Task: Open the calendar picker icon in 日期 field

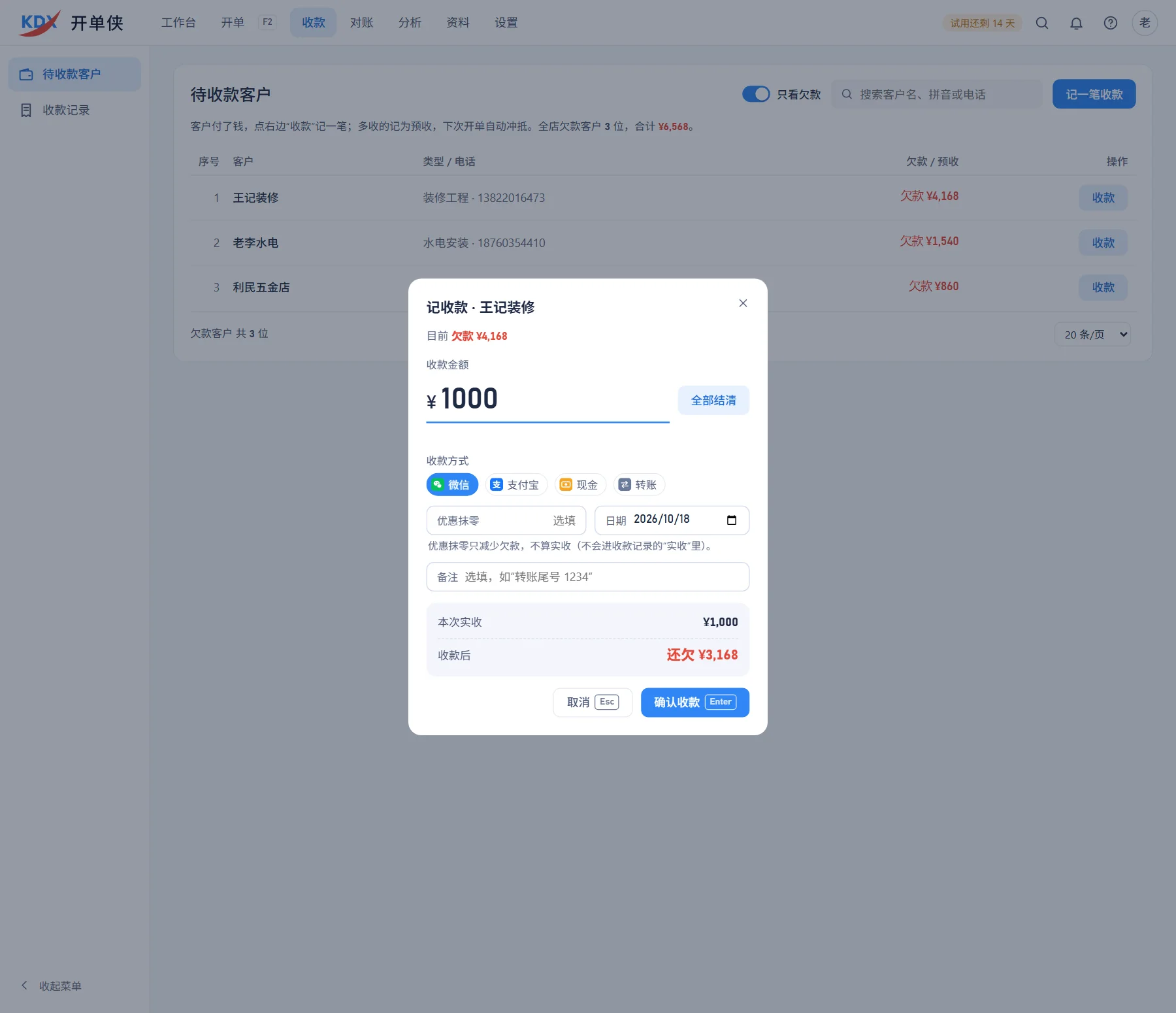Action: tap(732, 520)
